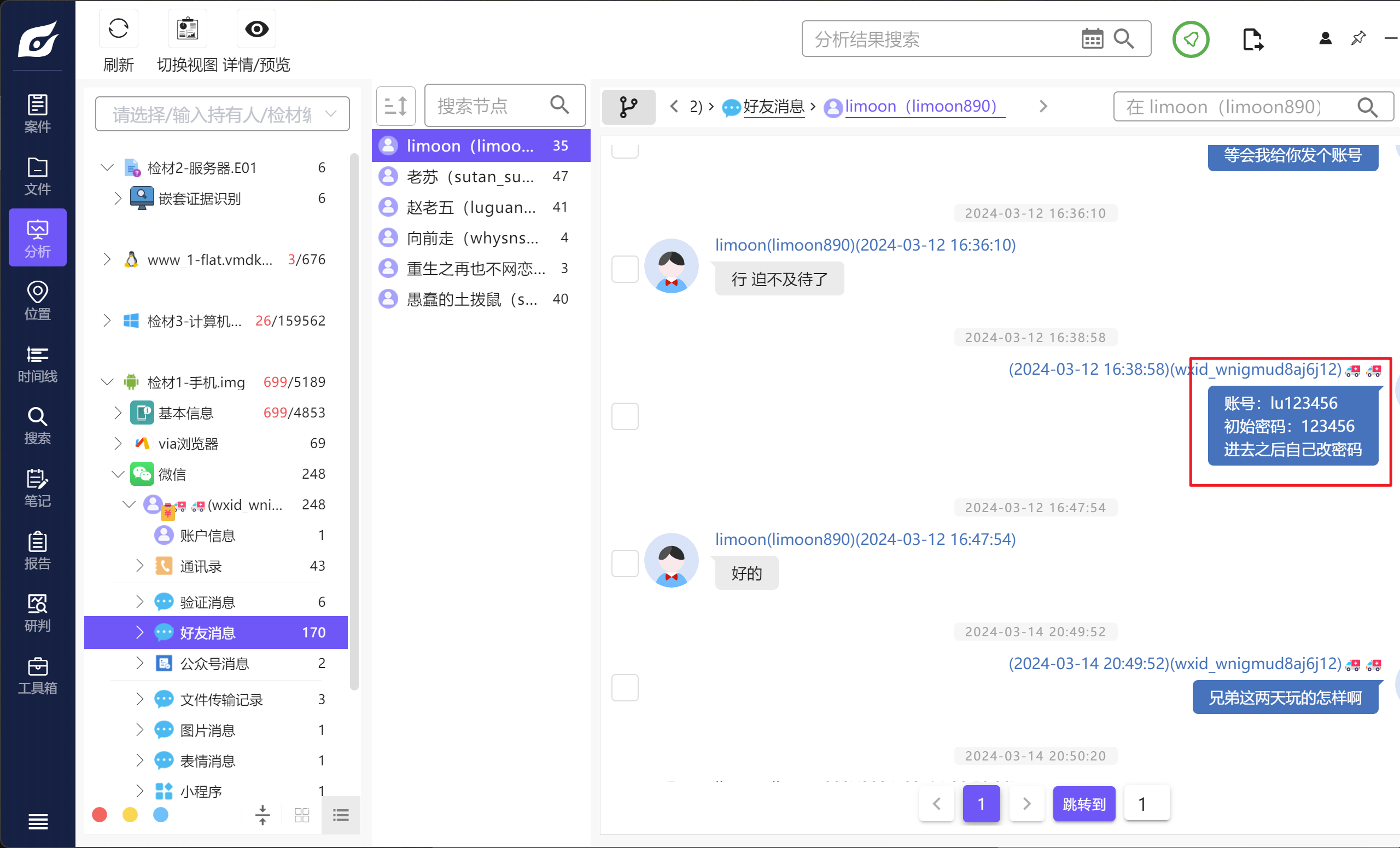1400x848 pixels.
Task: Open the Toolbox (工具箱) sidebar icon
Action: tap(38, 675)
